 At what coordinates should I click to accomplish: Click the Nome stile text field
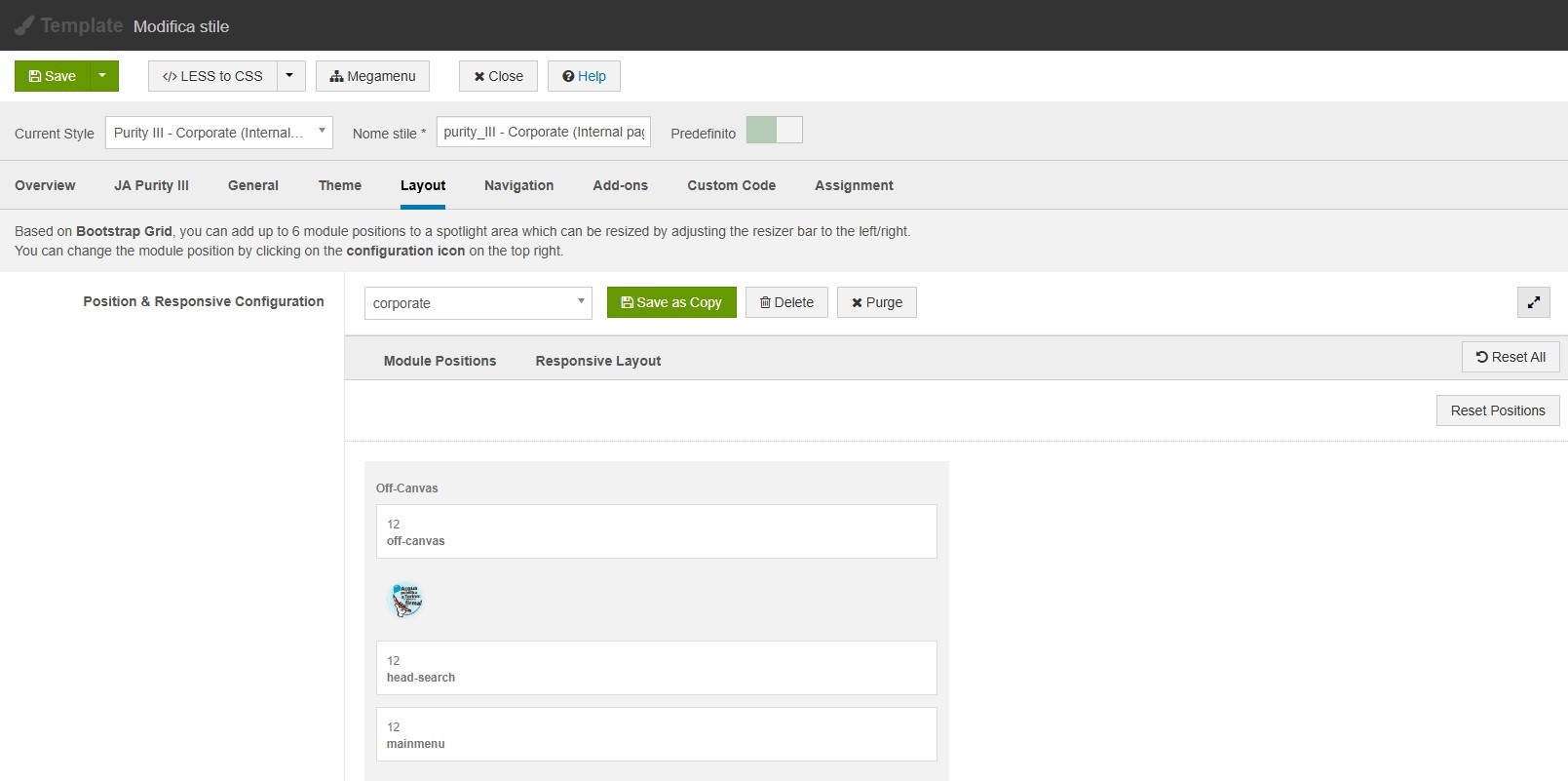coord(543,133)
